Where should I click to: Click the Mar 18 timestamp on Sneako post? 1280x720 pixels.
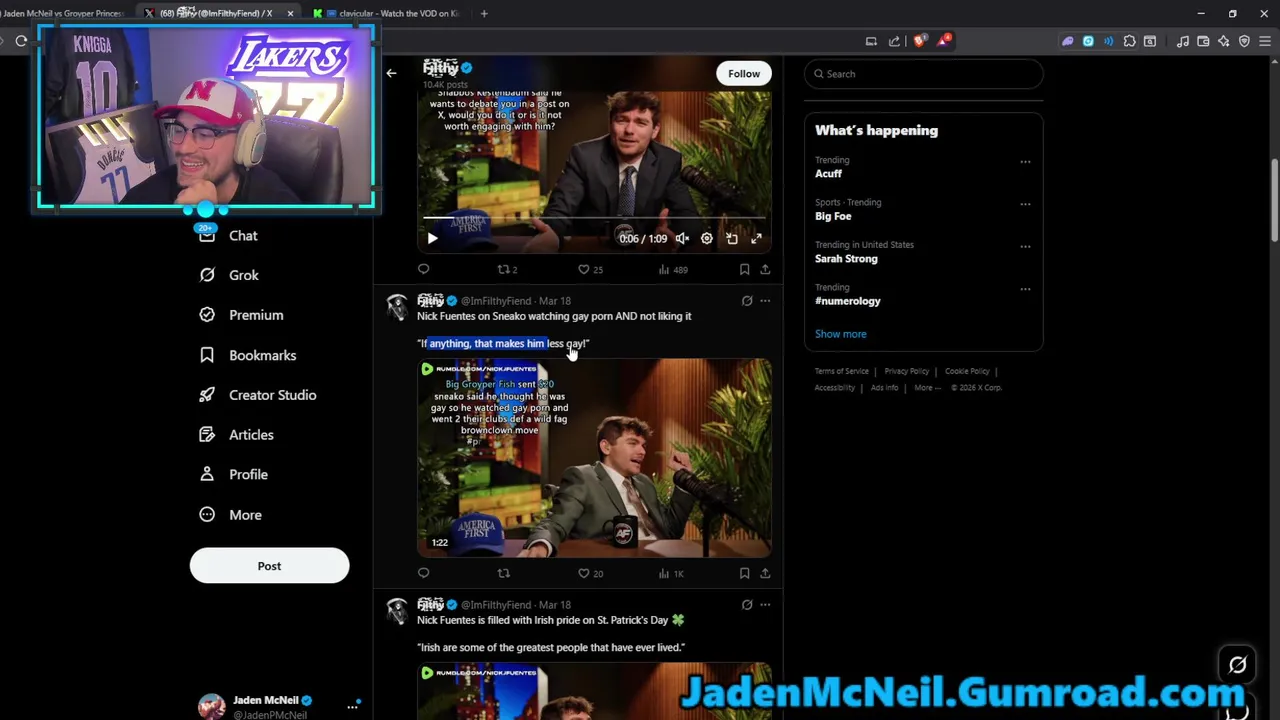click(x=555, y=301)
